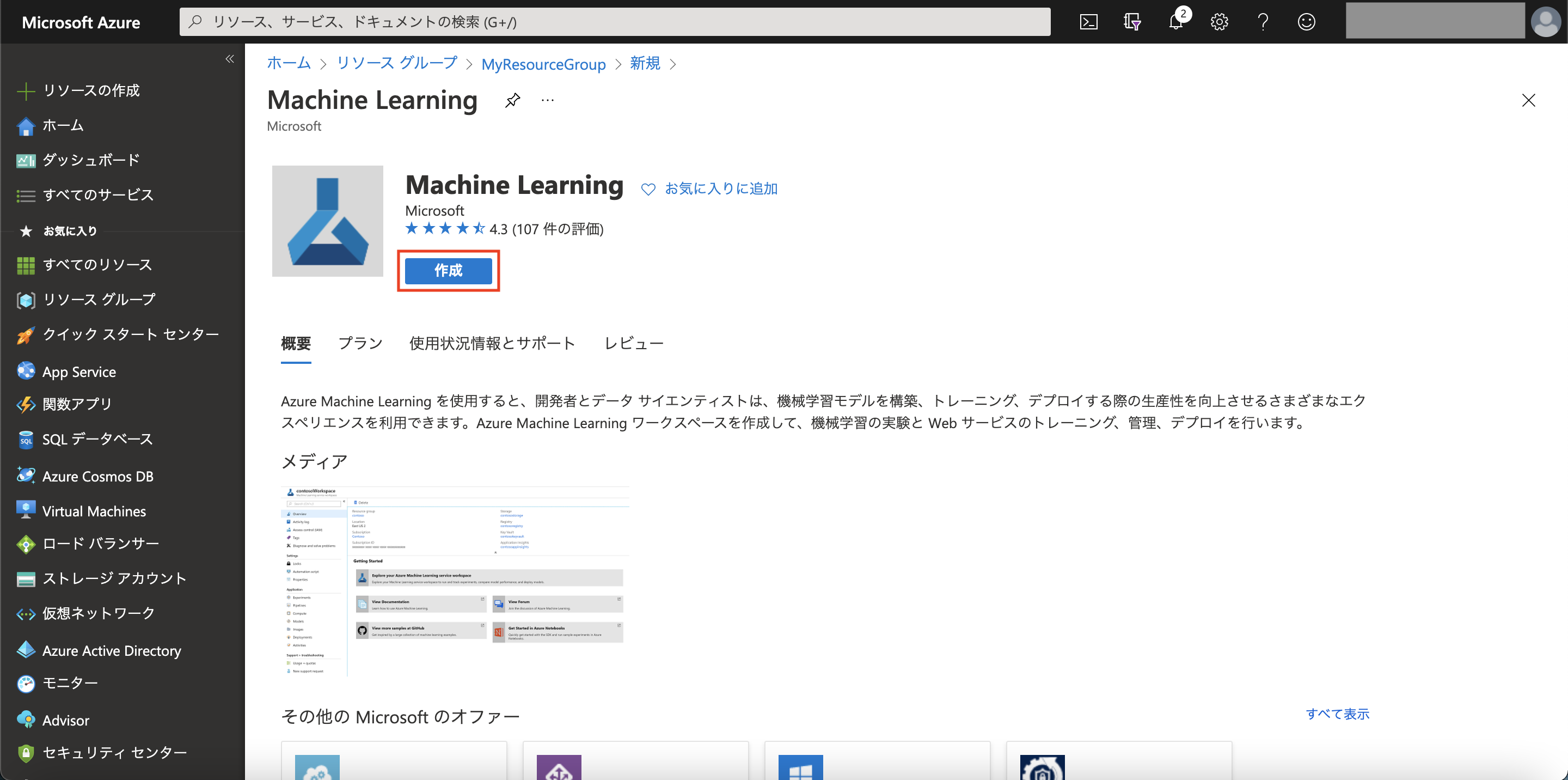Open the help question mark icon

click(1263, 22)
